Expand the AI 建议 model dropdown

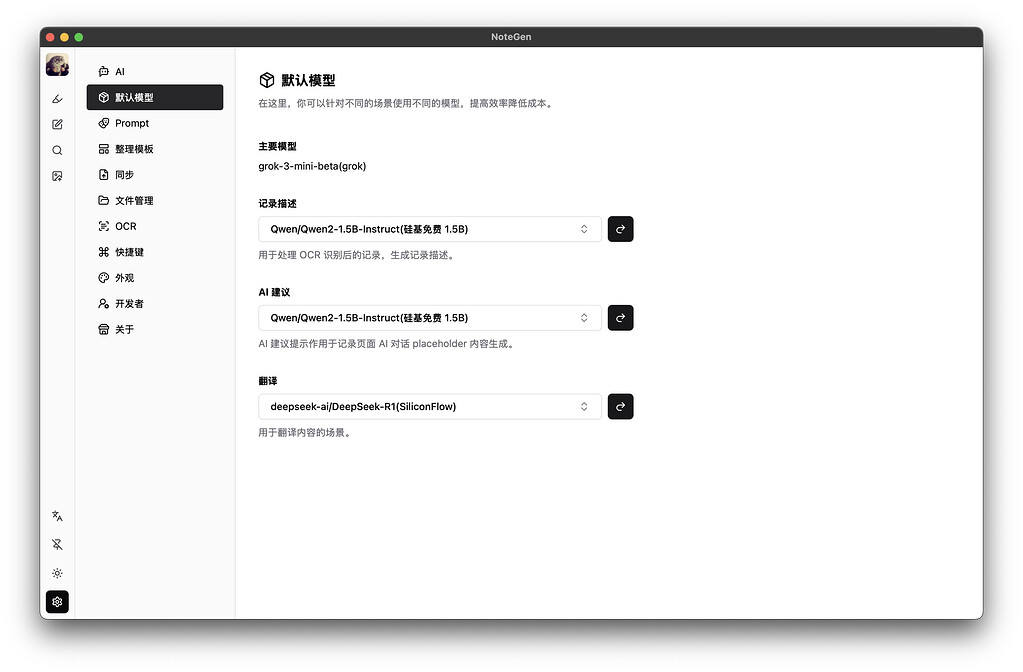coord(430,318)
